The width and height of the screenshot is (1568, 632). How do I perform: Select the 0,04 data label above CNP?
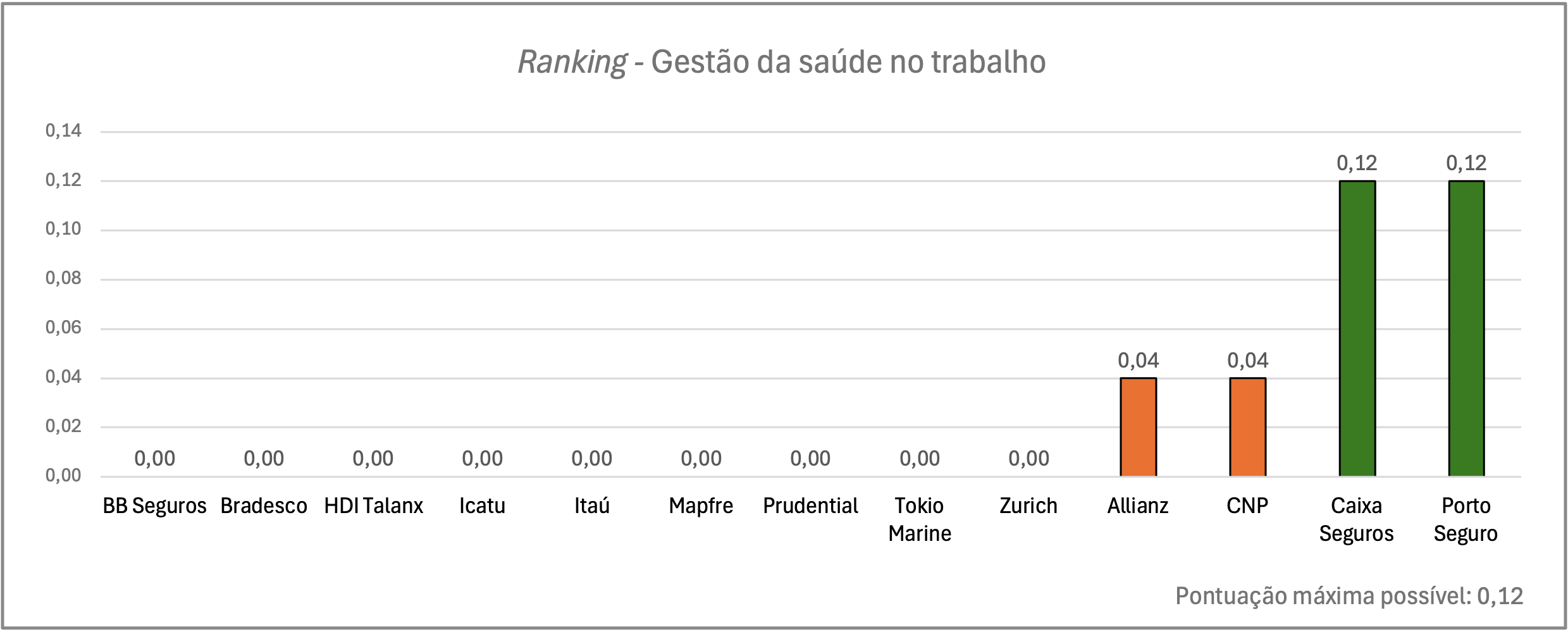point(1247,361)
